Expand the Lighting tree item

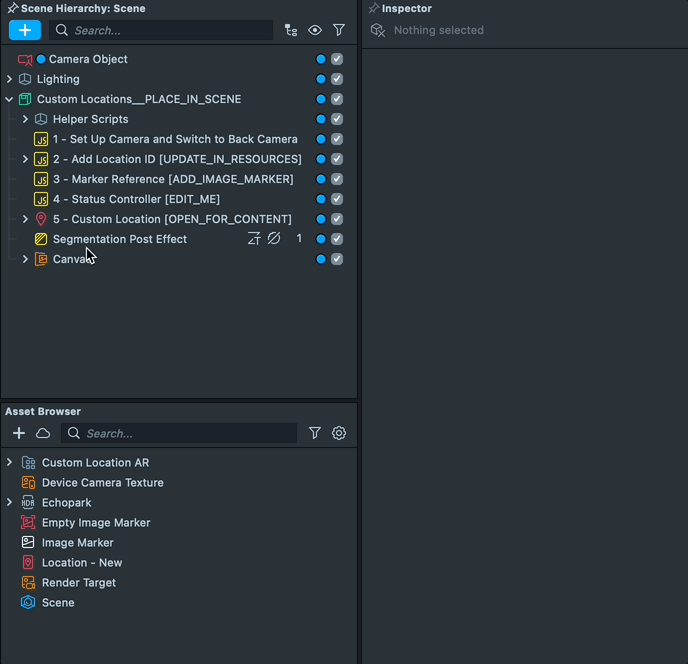pyautogui.click(x=9, y=79)
